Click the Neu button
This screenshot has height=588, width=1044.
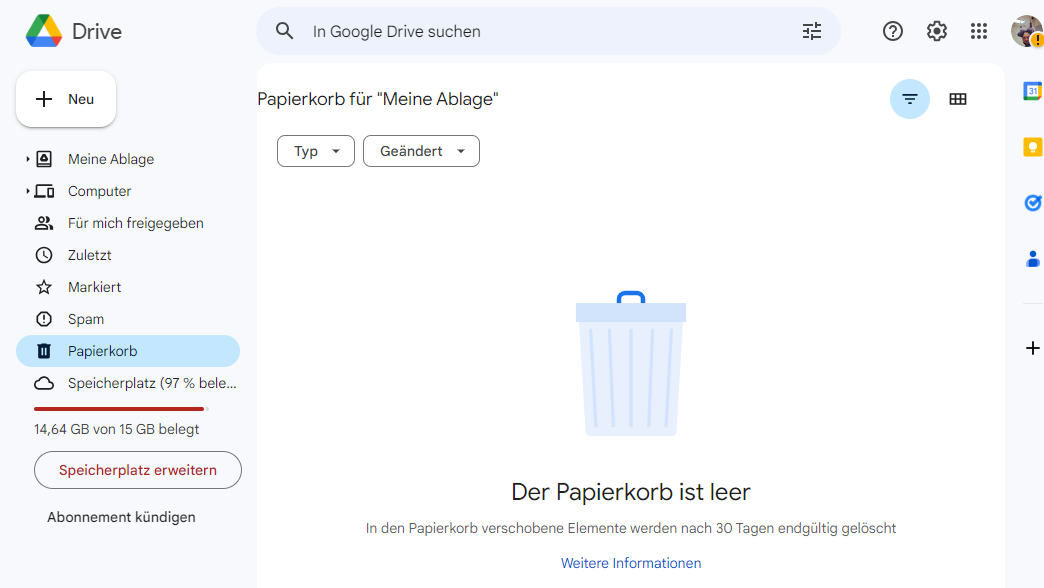66,99
